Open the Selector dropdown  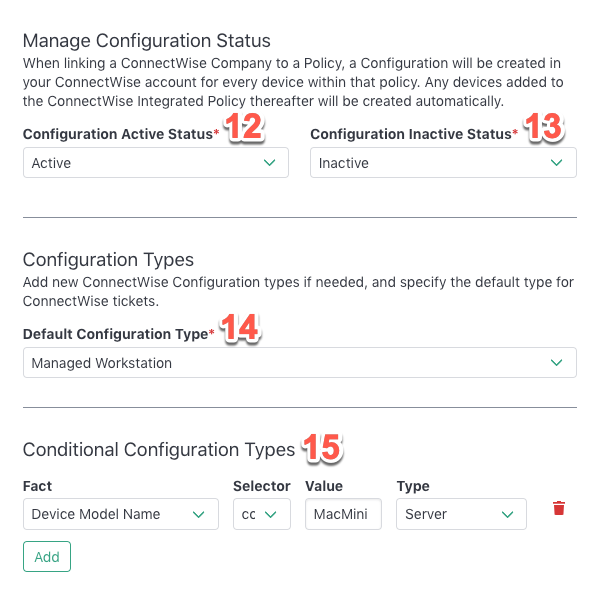262,514
